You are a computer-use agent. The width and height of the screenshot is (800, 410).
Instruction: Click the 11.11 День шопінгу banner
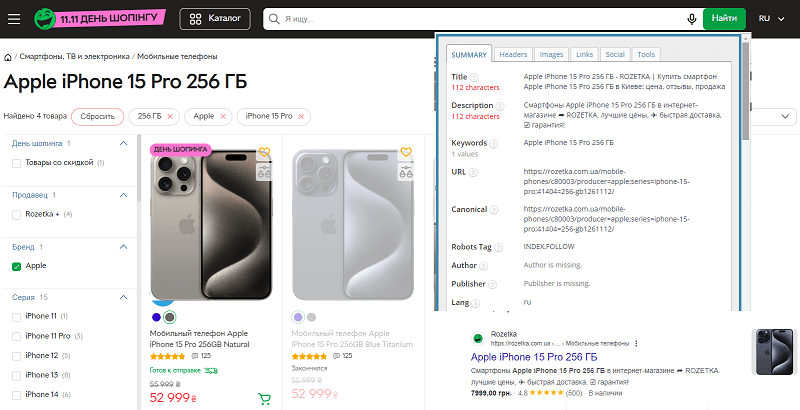tap(111, 19)
